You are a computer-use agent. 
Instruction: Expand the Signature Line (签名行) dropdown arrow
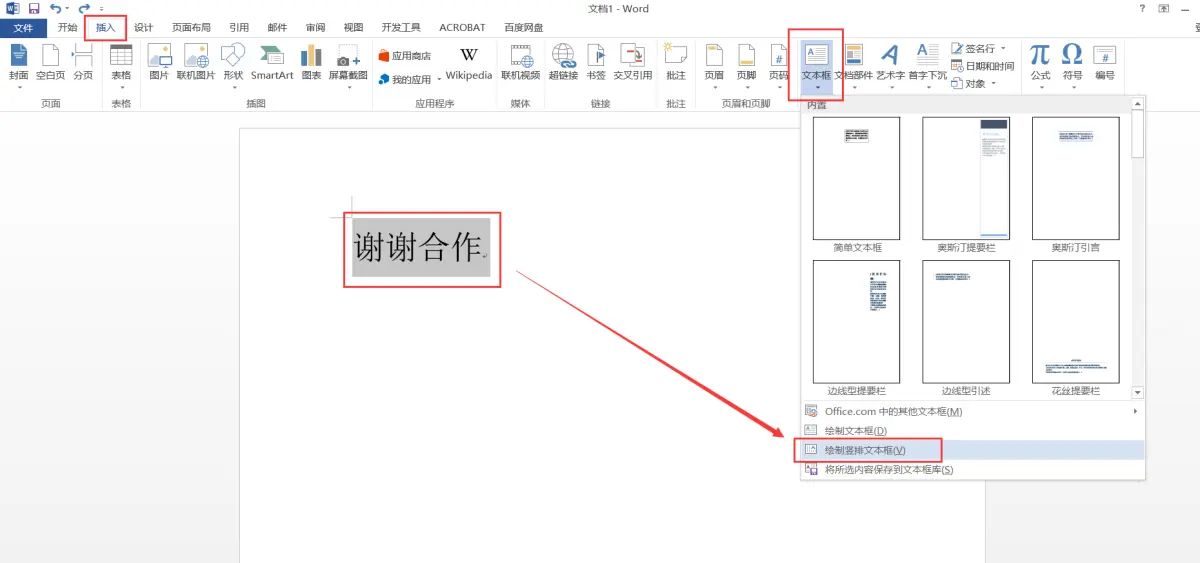tap(1003, 48)
